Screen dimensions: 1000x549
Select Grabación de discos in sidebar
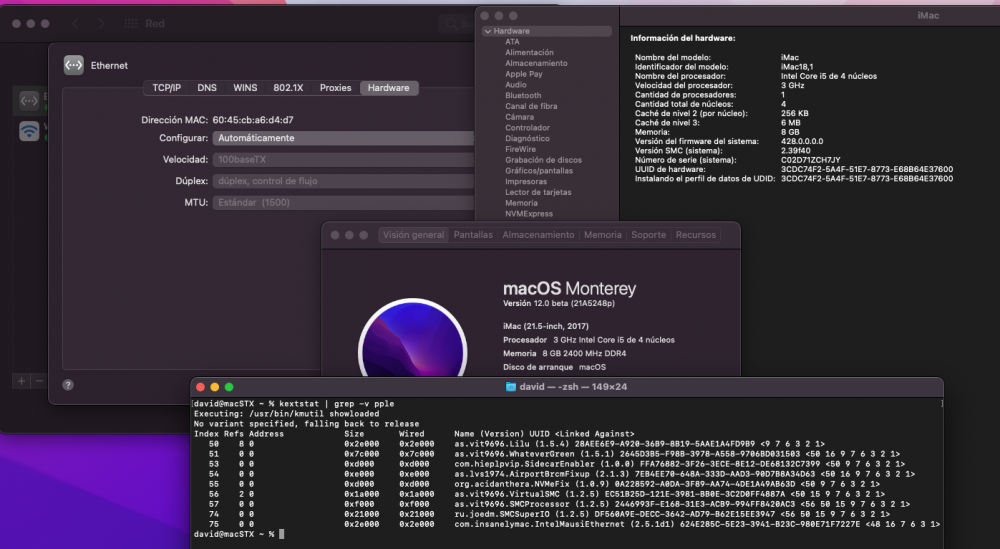(x=543, y=160)
